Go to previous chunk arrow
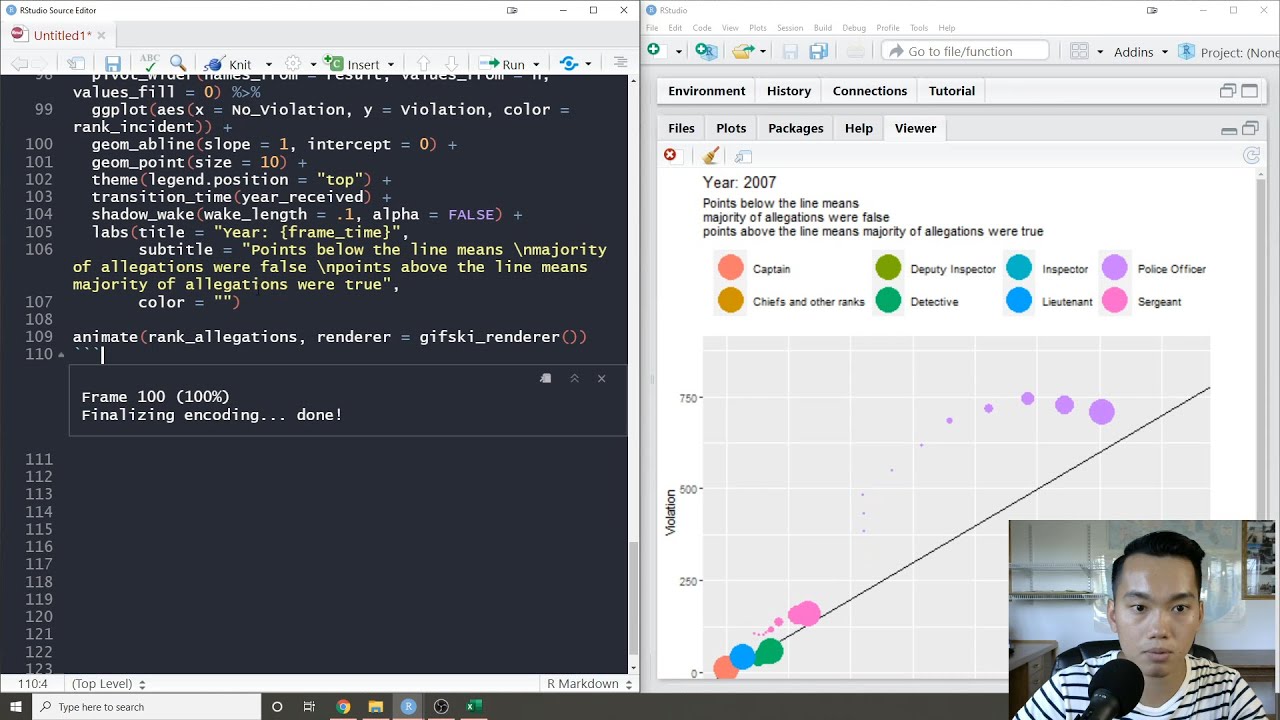The image size is (1280, 720). click(x=423, y=64)
